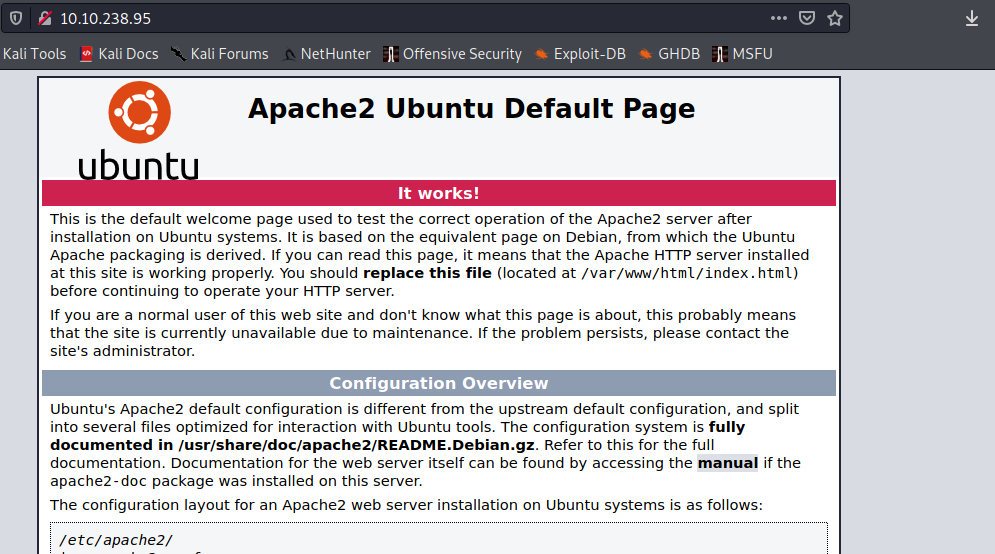The width and height of the screenshot is (995, 554).
Task: Save page to Pocket icon
Action: (x=807, y=18)
